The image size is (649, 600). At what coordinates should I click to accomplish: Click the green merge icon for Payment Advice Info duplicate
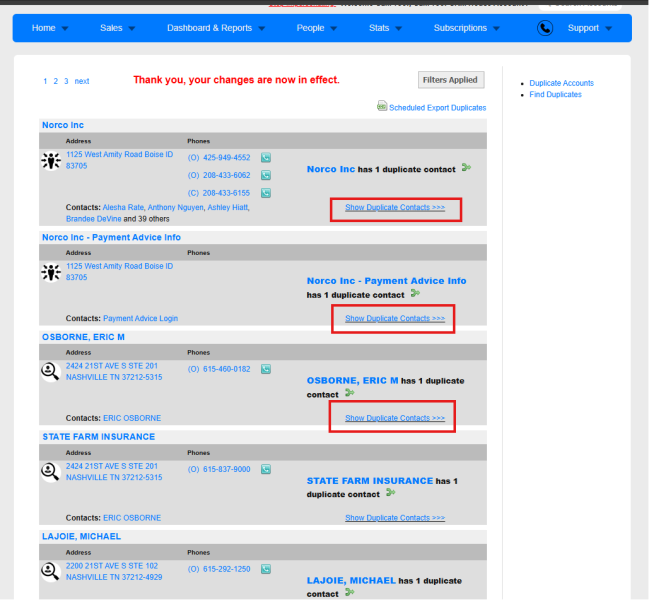pyautogui.click(x=415, y=293)
